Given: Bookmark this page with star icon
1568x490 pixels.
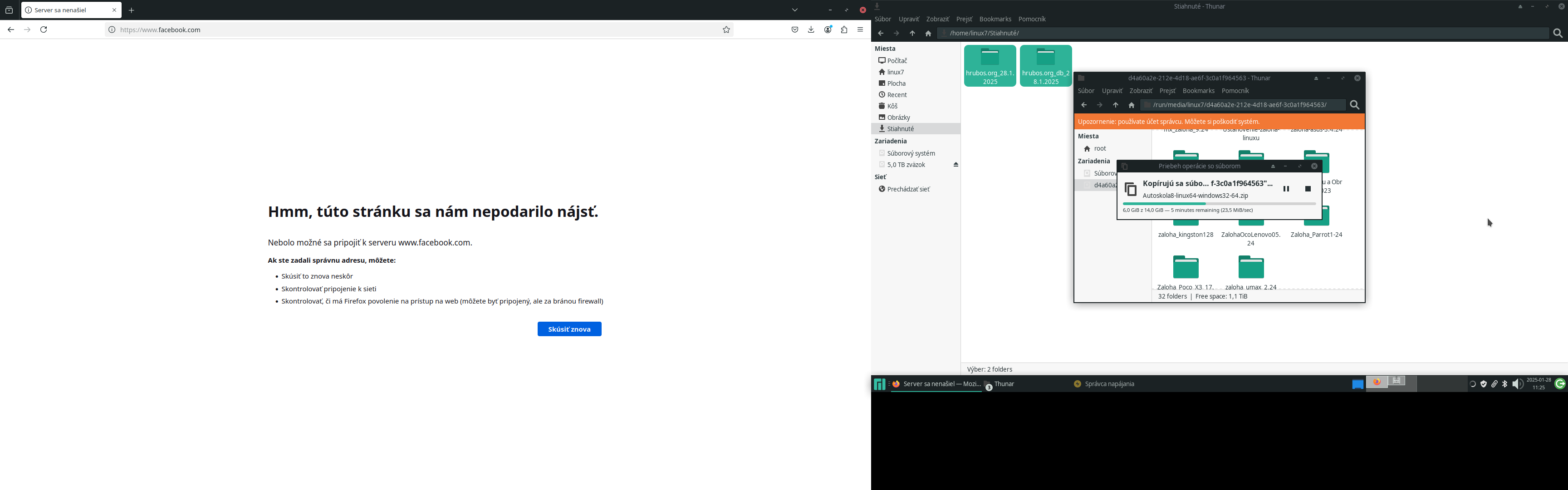Looking at the screenshot, I should [726, 30].
